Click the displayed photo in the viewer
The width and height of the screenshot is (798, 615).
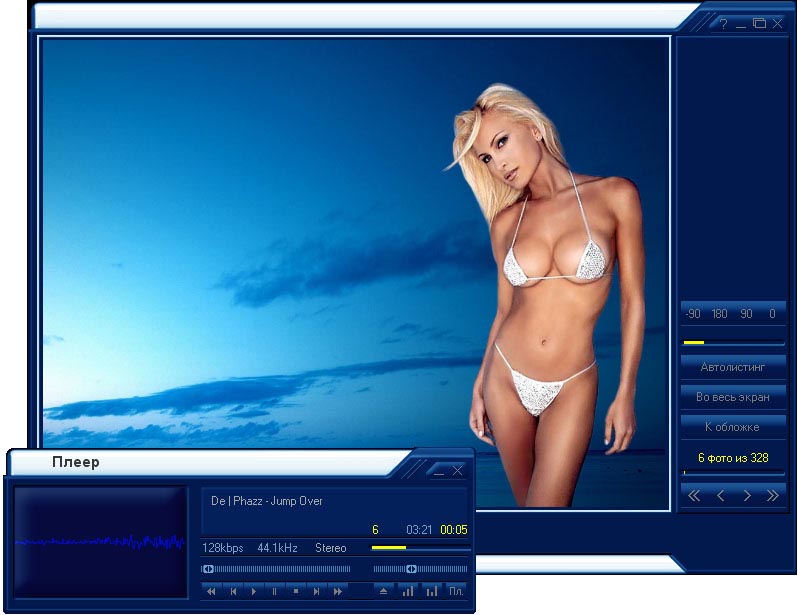[x=356, y=274]
